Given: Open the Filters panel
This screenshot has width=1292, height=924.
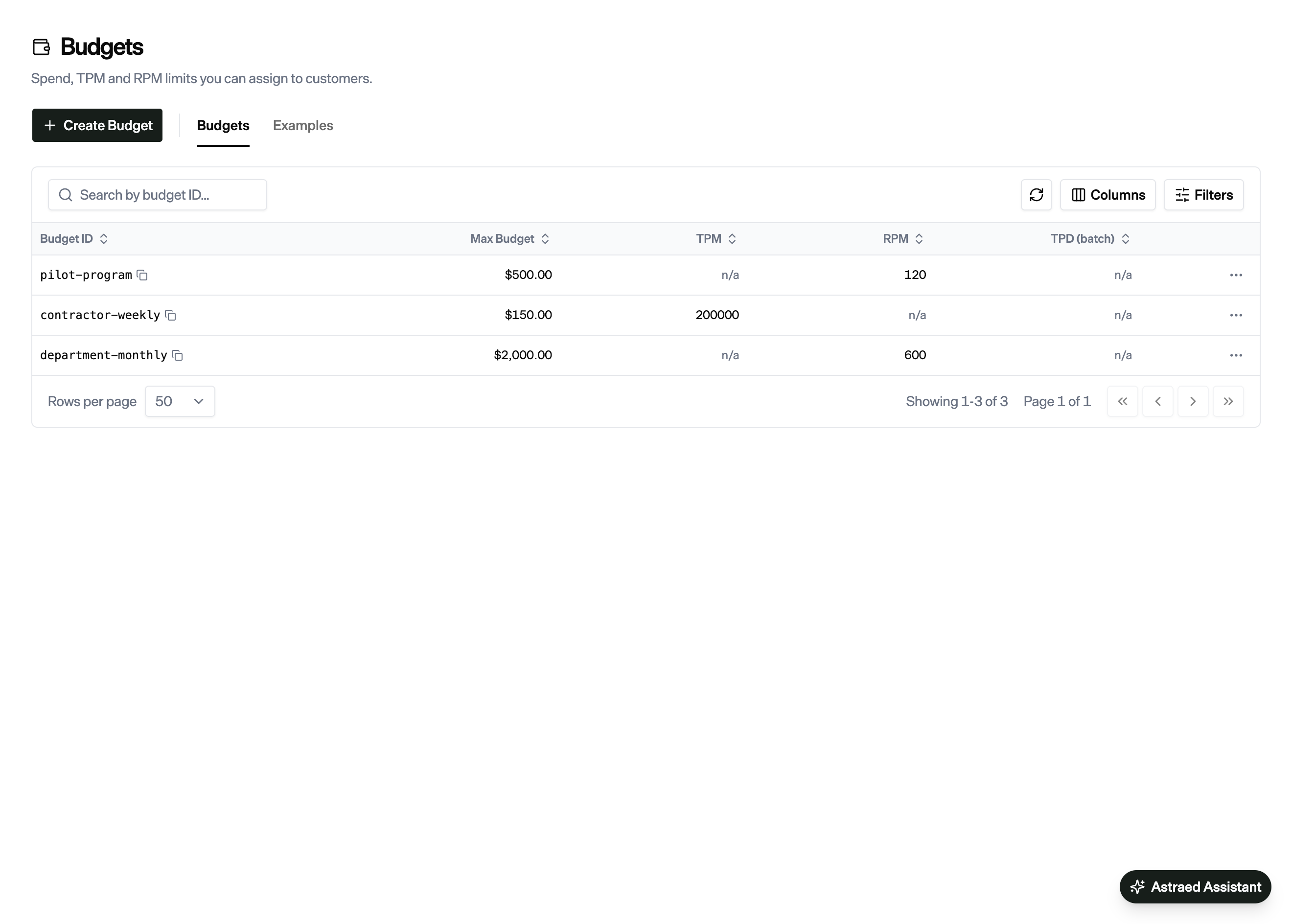Looking at the screenshot, I should tap(1203, 195).
